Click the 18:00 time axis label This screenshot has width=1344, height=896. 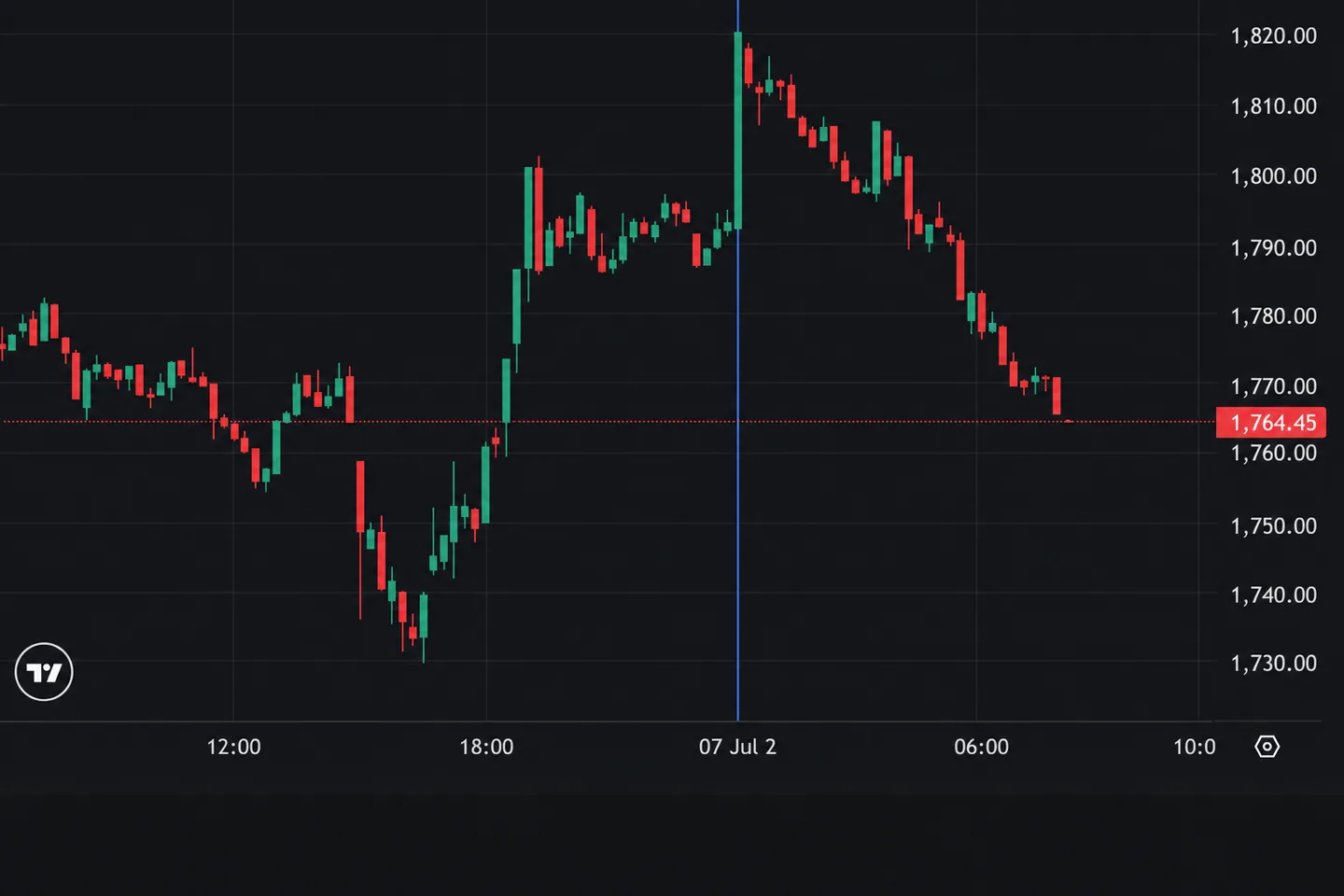coord(486,747)
